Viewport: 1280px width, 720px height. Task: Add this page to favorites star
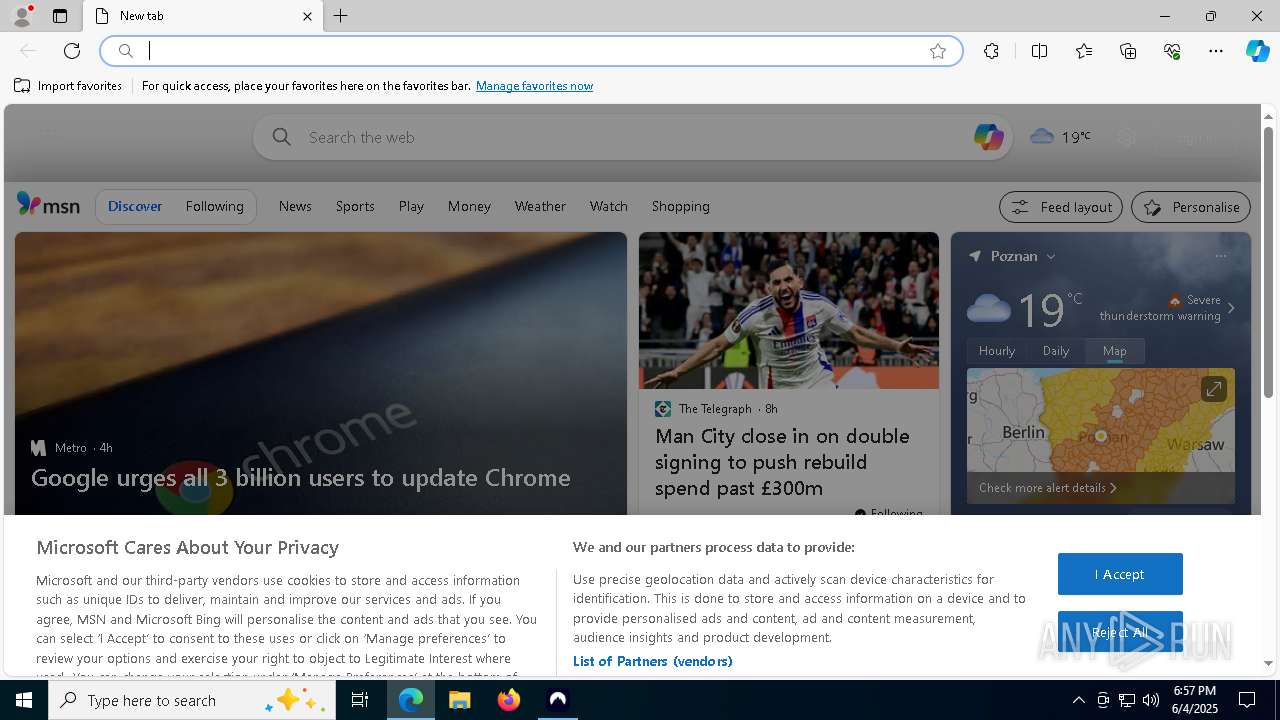(938, 51)
